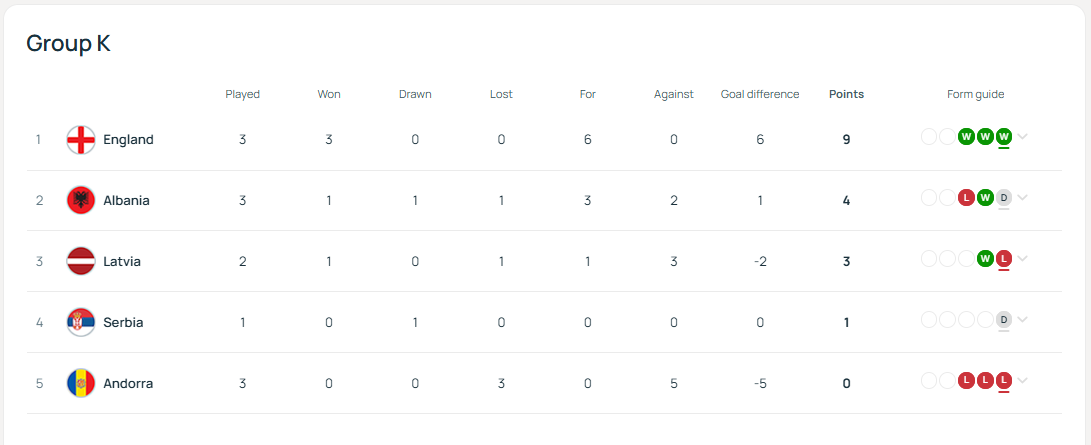1091x445 pixels.
Task: Expand Serbia's form guide chevron
Action: (1022, 320)
